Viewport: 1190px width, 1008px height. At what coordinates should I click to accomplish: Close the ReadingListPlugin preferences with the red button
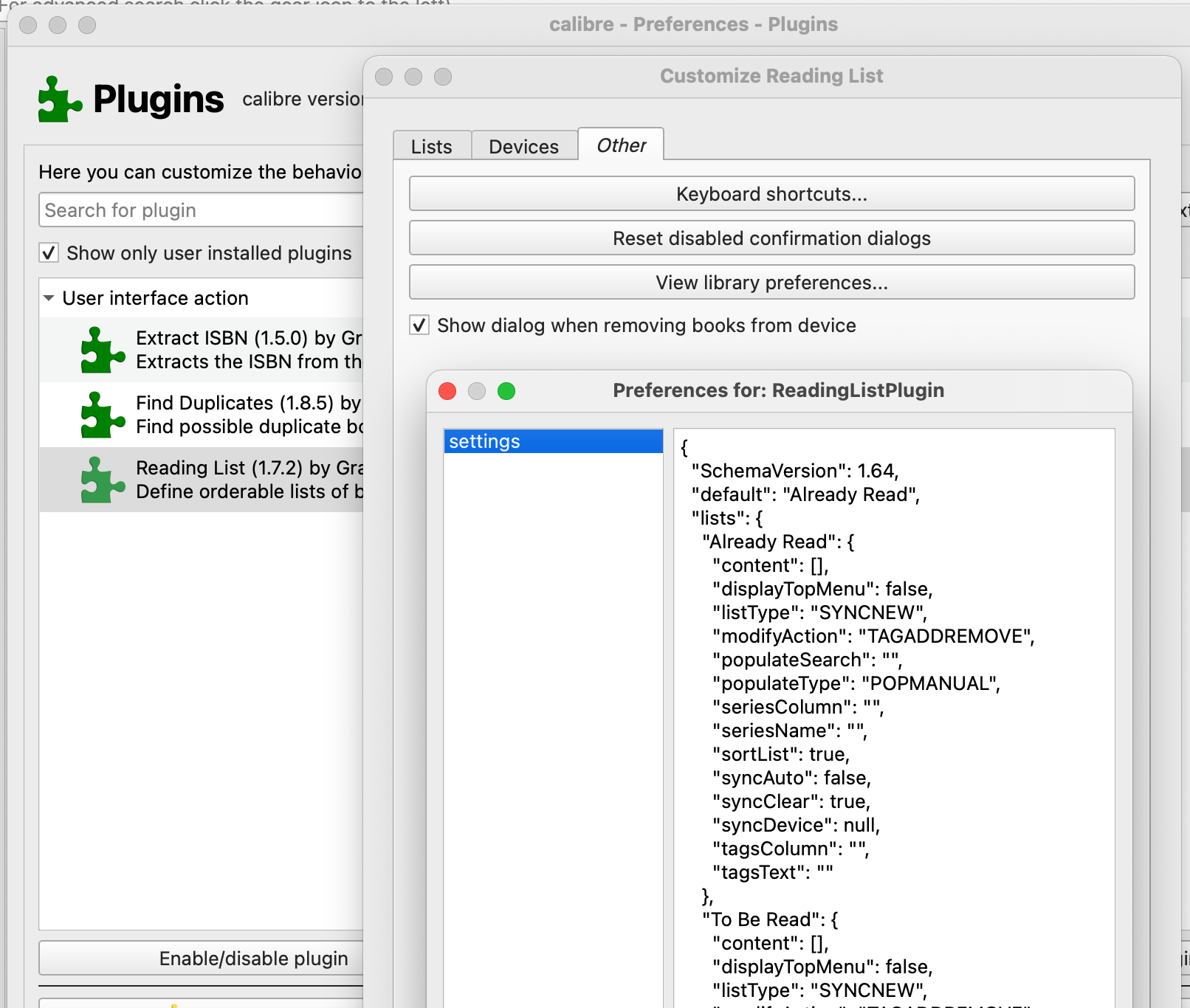[x=447, y=391]
